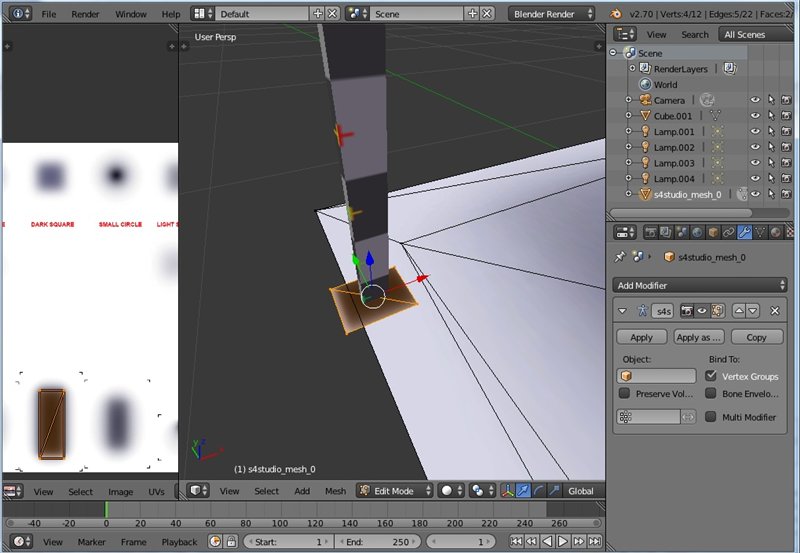800x553 pixels.
Task: Open the Modifiers tab wrench icon
Action: coord(746,233)
